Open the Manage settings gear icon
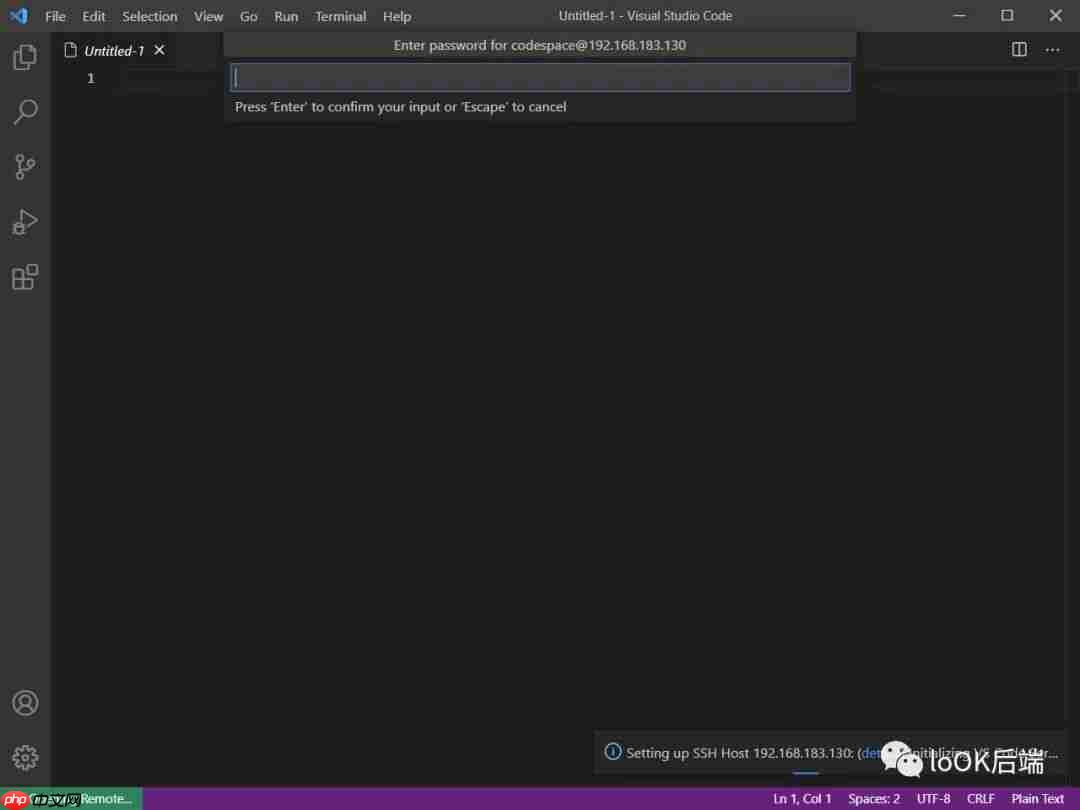The image size is (1080, 810). [x=24, y=757]
